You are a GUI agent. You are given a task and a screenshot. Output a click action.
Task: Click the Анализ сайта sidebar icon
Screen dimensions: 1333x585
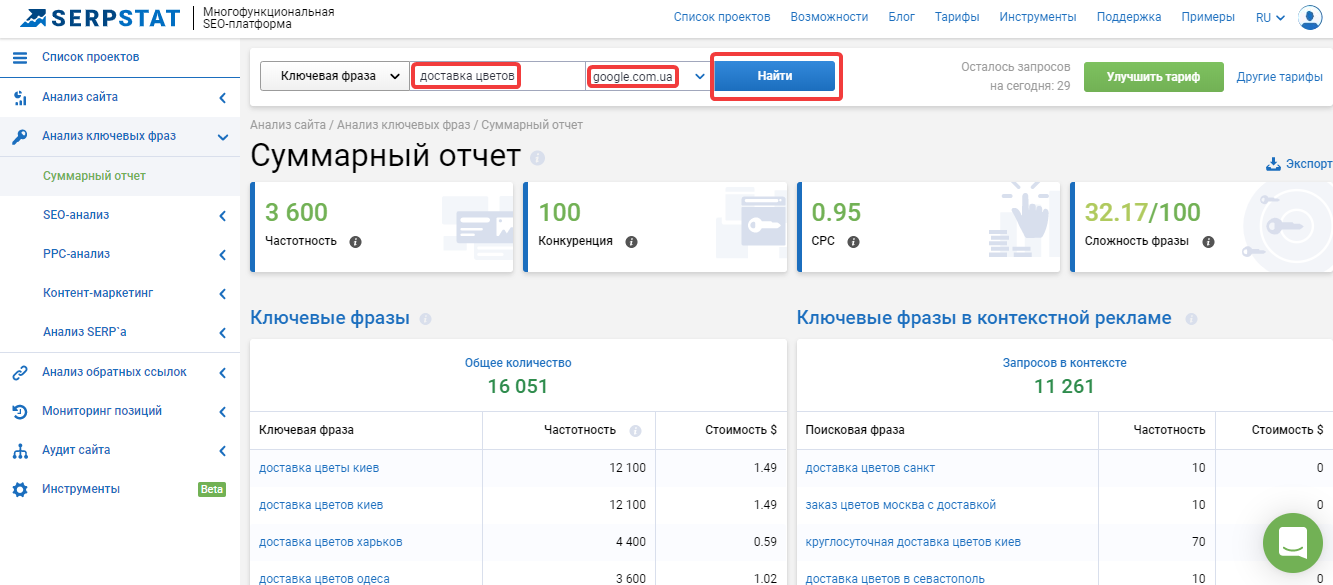[x=20, y=97]
